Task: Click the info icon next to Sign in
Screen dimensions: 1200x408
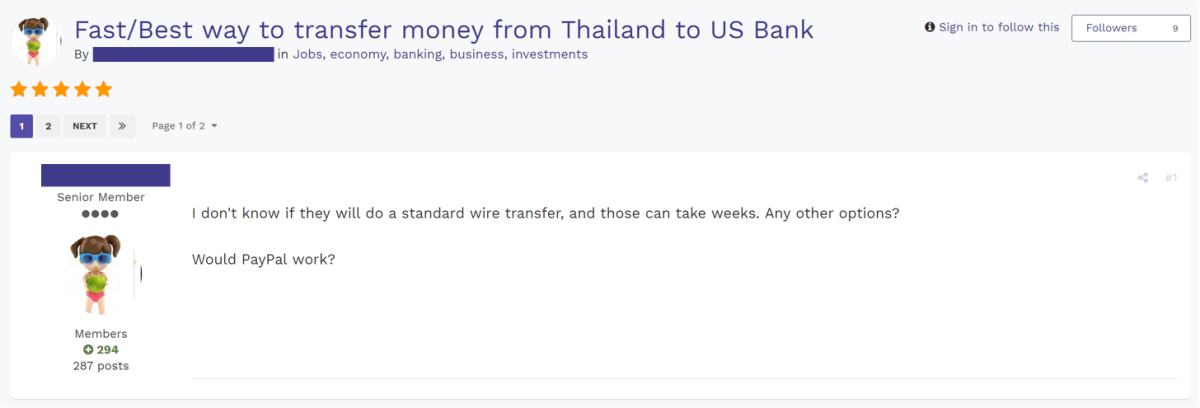Action: coord(930,28)
